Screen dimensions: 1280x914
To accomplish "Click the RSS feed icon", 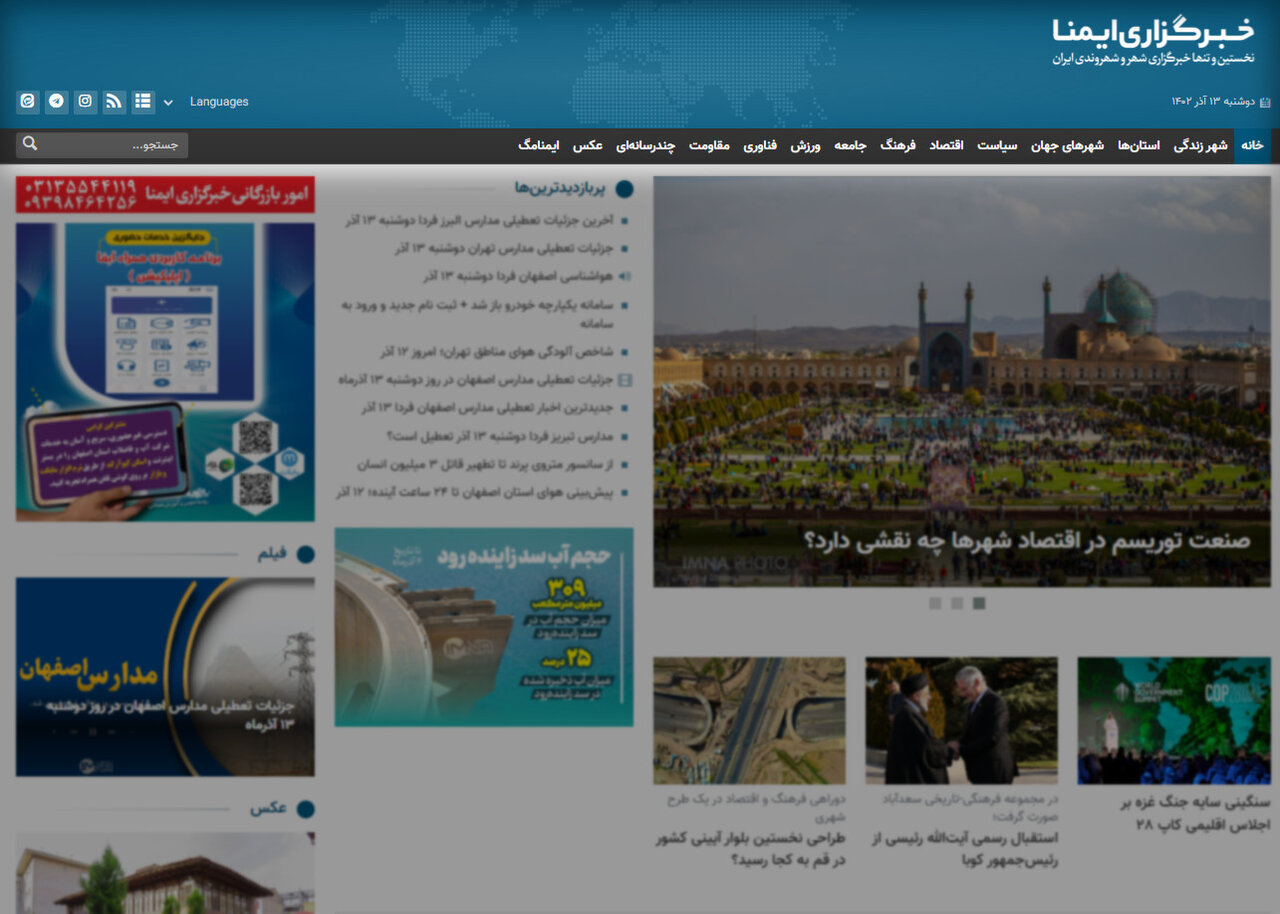I will point(113,101).
